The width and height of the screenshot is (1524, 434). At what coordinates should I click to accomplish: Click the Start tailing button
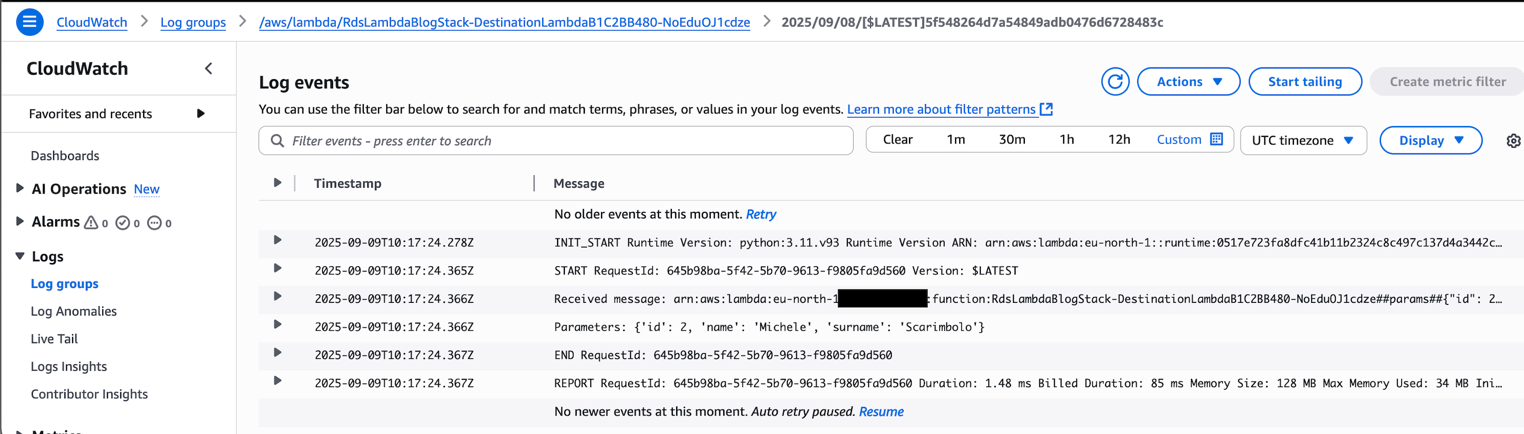[x=1305, y=82]
